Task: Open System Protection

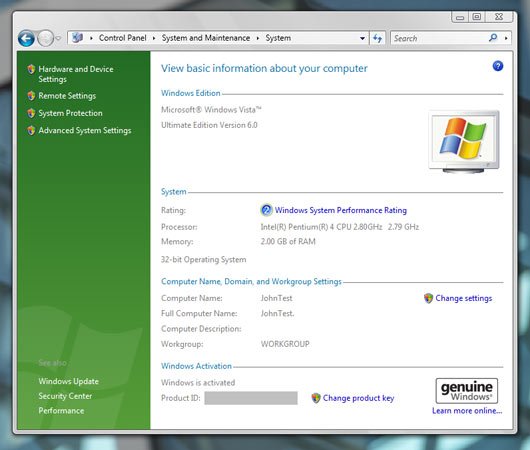Action: click(70, 113)
